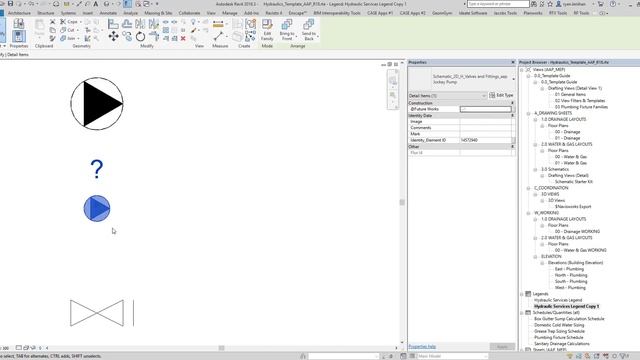Select the Mirror Draw Axis tool
This screenshot has width=640, height=360.
pos(153,24)
